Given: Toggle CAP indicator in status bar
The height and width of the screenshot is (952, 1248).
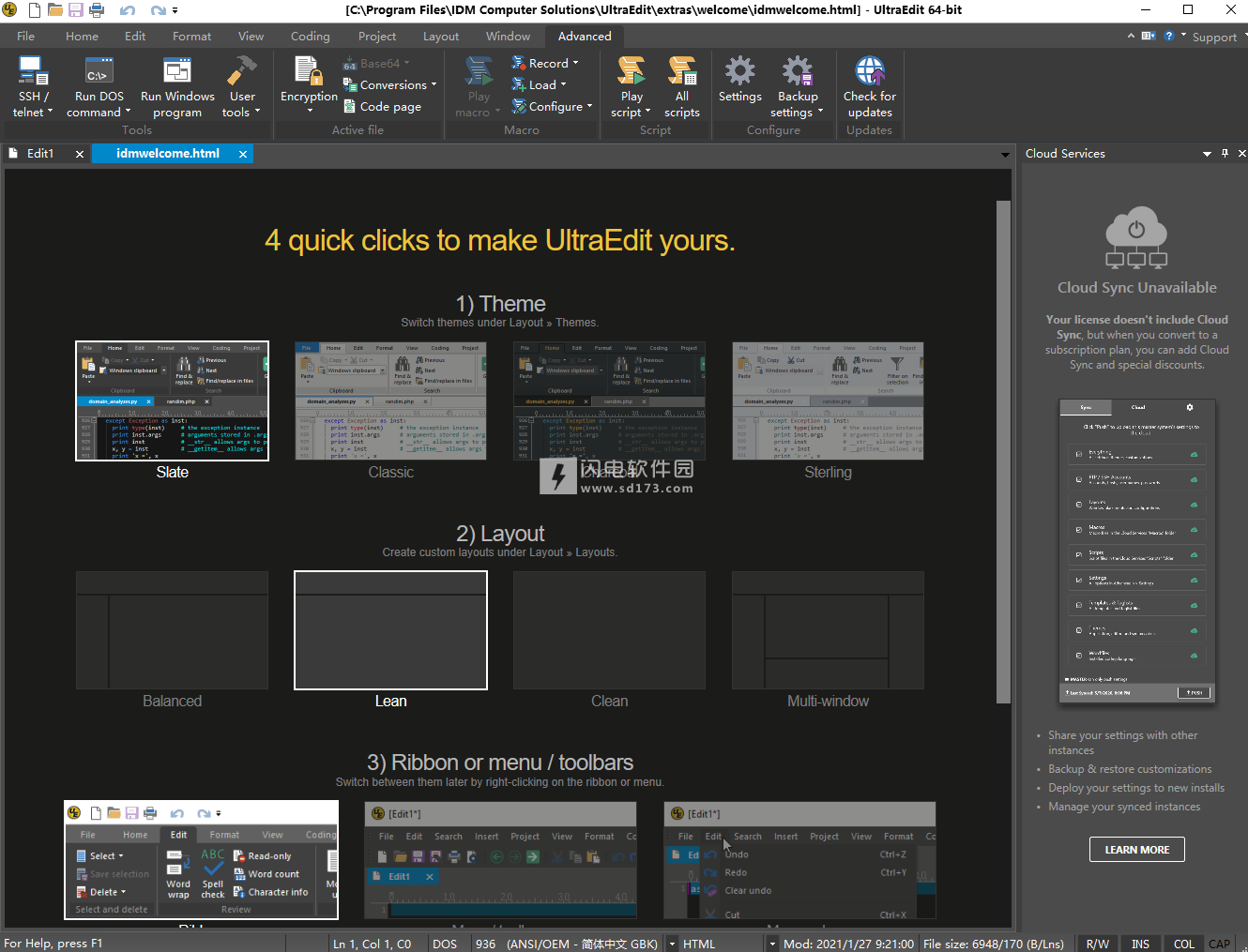Looking at the screenshot, I should [1220, 944].
